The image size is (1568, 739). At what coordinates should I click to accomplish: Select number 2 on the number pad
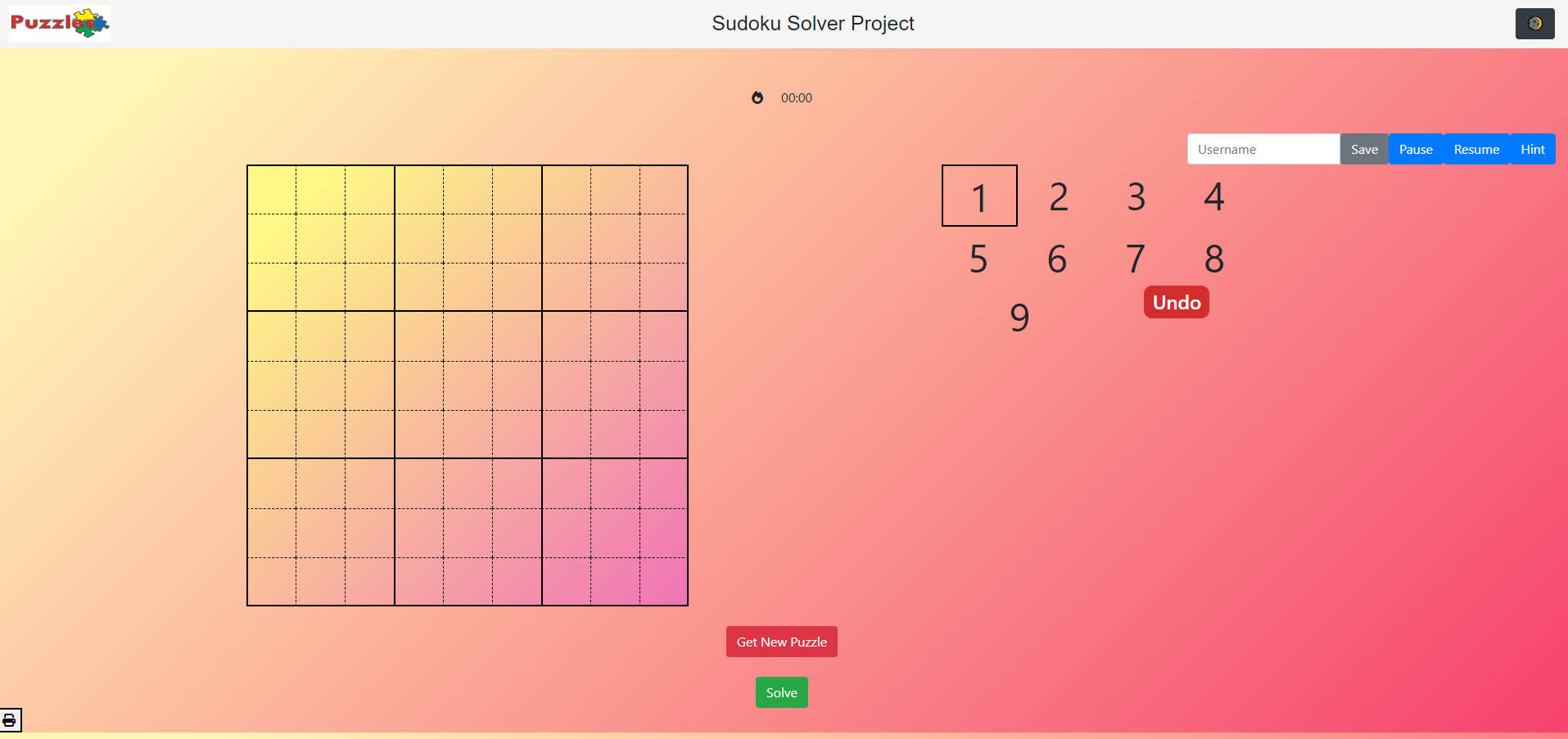pyautogui.click(x=1057, y=196)
